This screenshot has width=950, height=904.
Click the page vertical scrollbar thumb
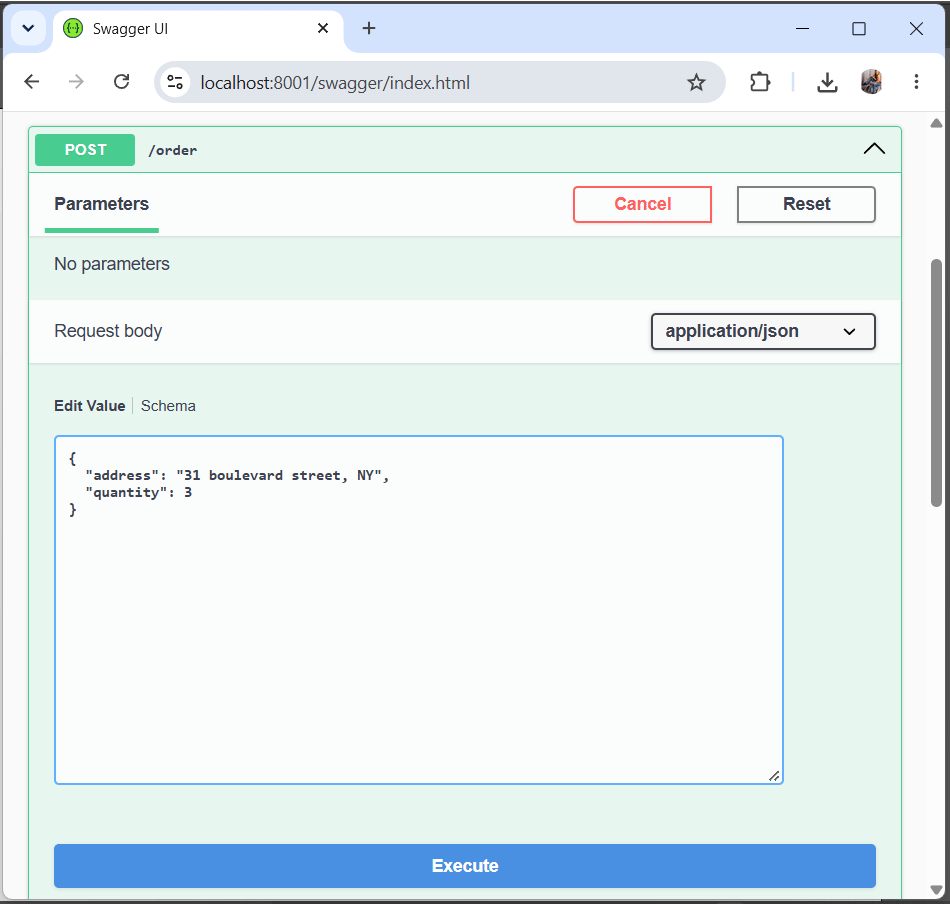click(x=936, y=383)
